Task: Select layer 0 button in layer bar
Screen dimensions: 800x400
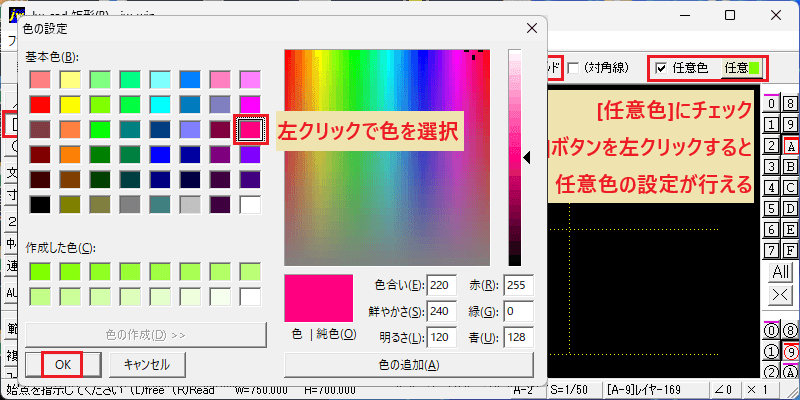Action: pos(771,103)
